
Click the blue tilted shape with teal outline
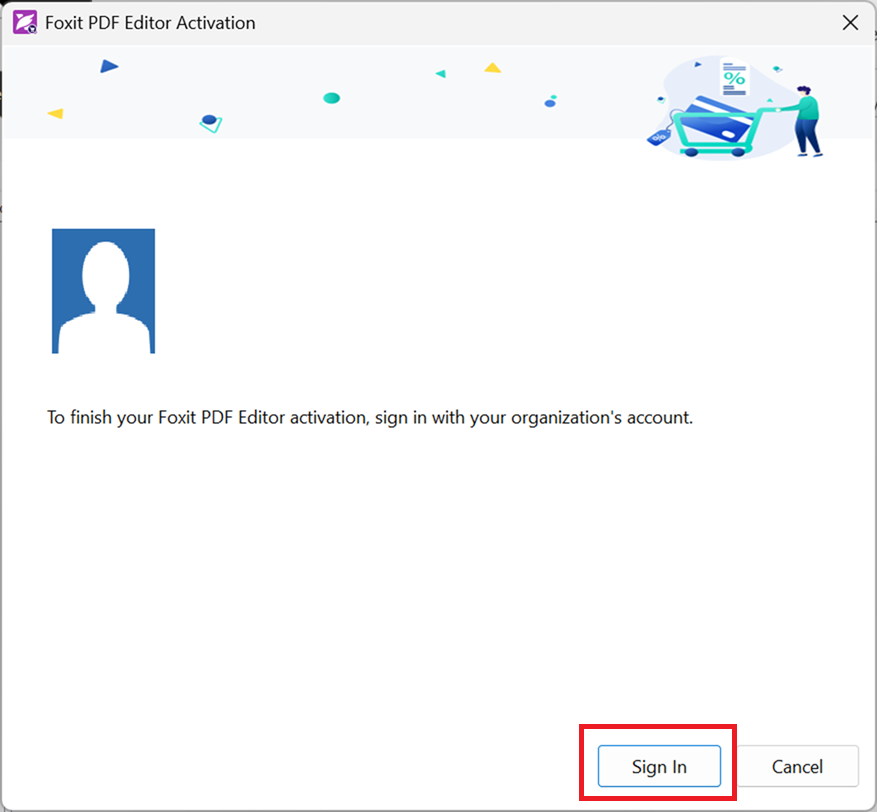[210, 123]
